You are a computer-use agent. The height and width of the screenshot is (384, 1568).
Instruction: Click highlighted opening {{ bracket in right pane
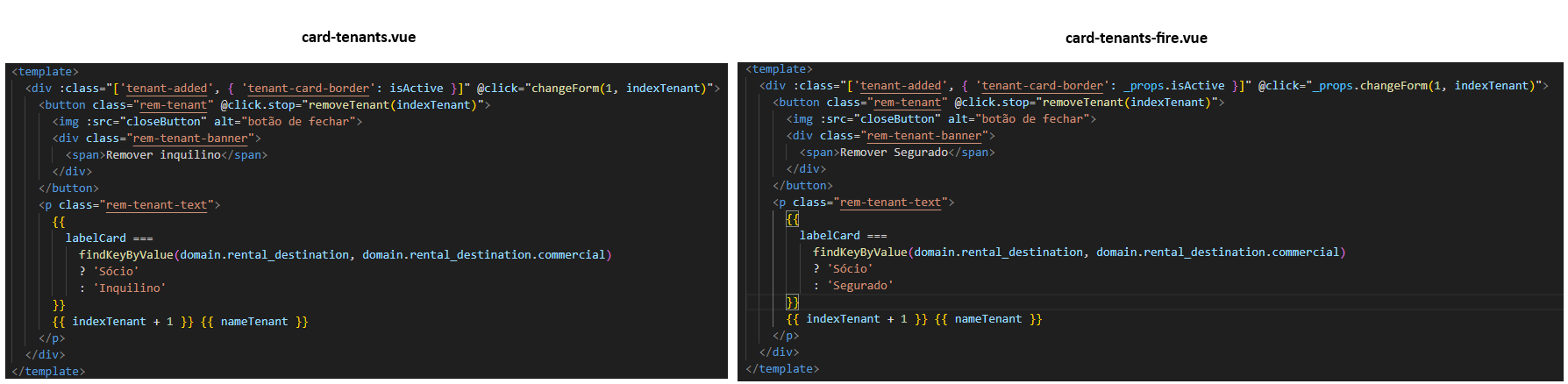pyautogui.click(x=792, y=219)
